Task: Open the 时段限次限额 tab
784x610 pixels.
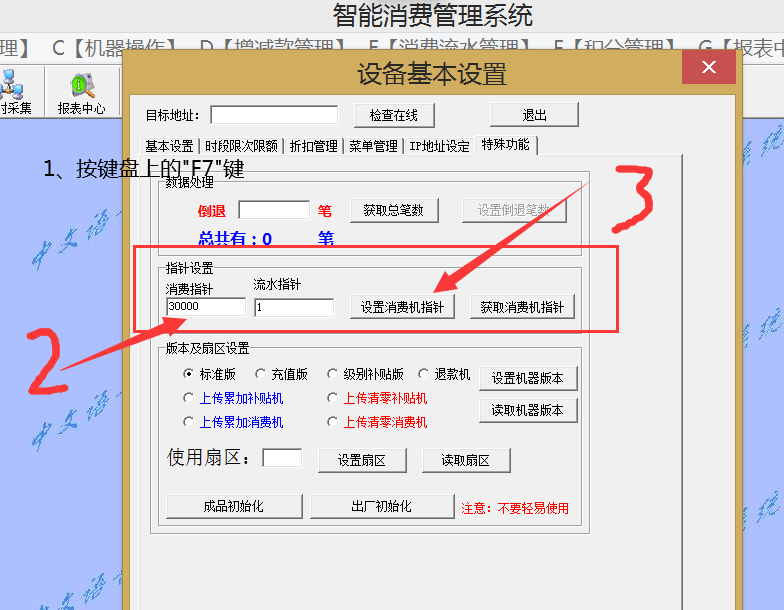Action: [x=241, y=146]
